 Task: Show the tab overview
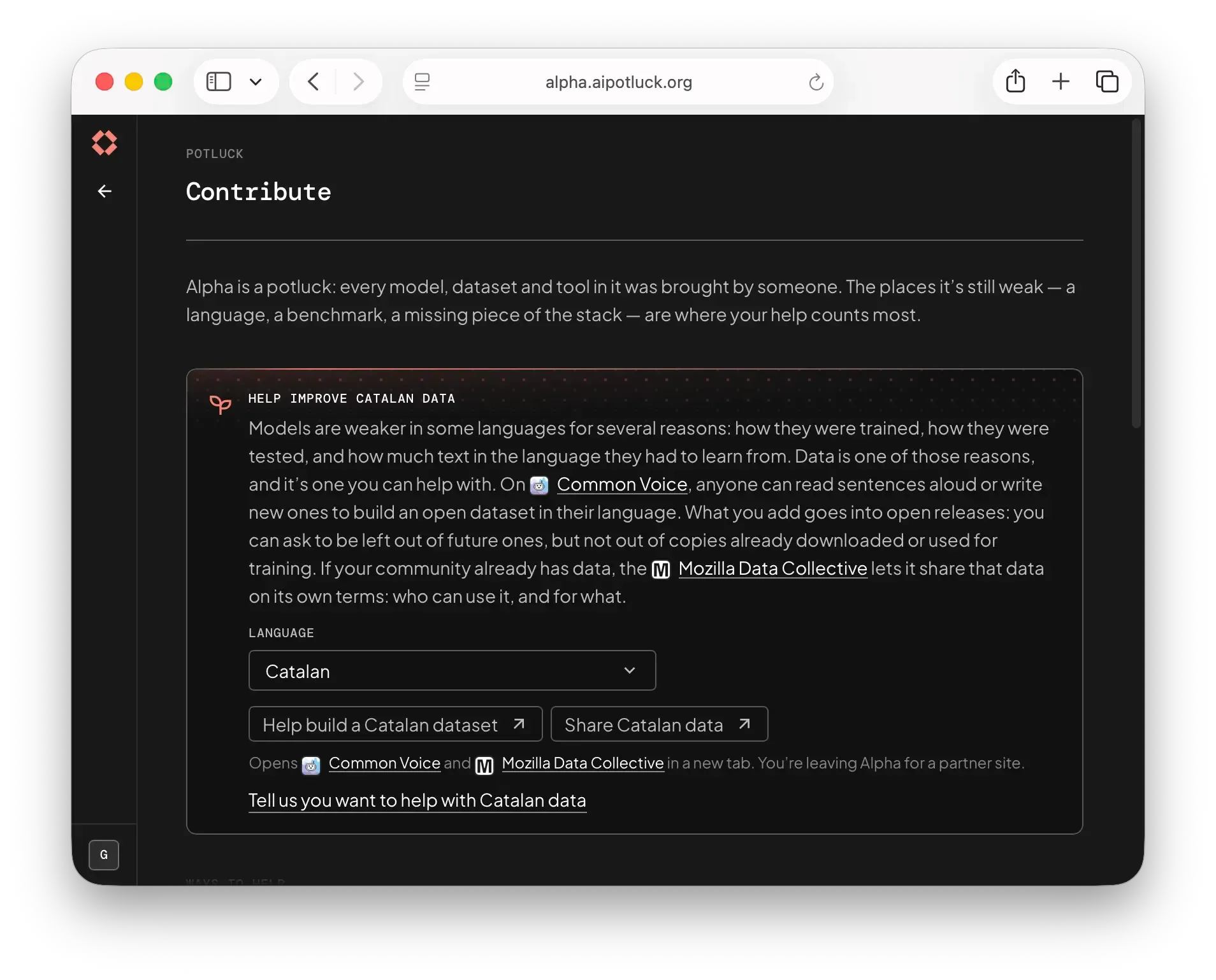1107,82
